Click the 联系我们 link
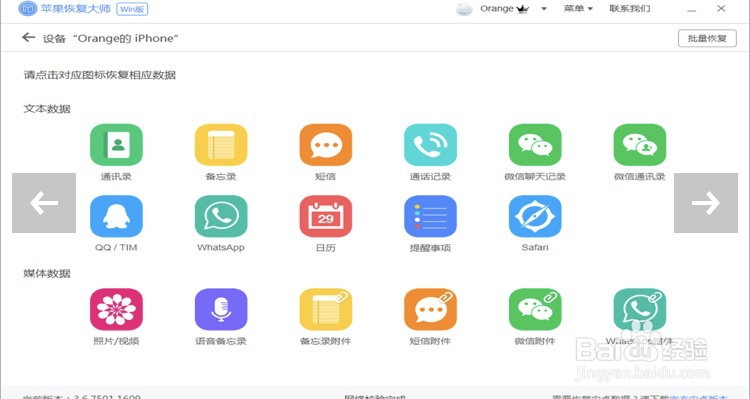 point(629,9)
